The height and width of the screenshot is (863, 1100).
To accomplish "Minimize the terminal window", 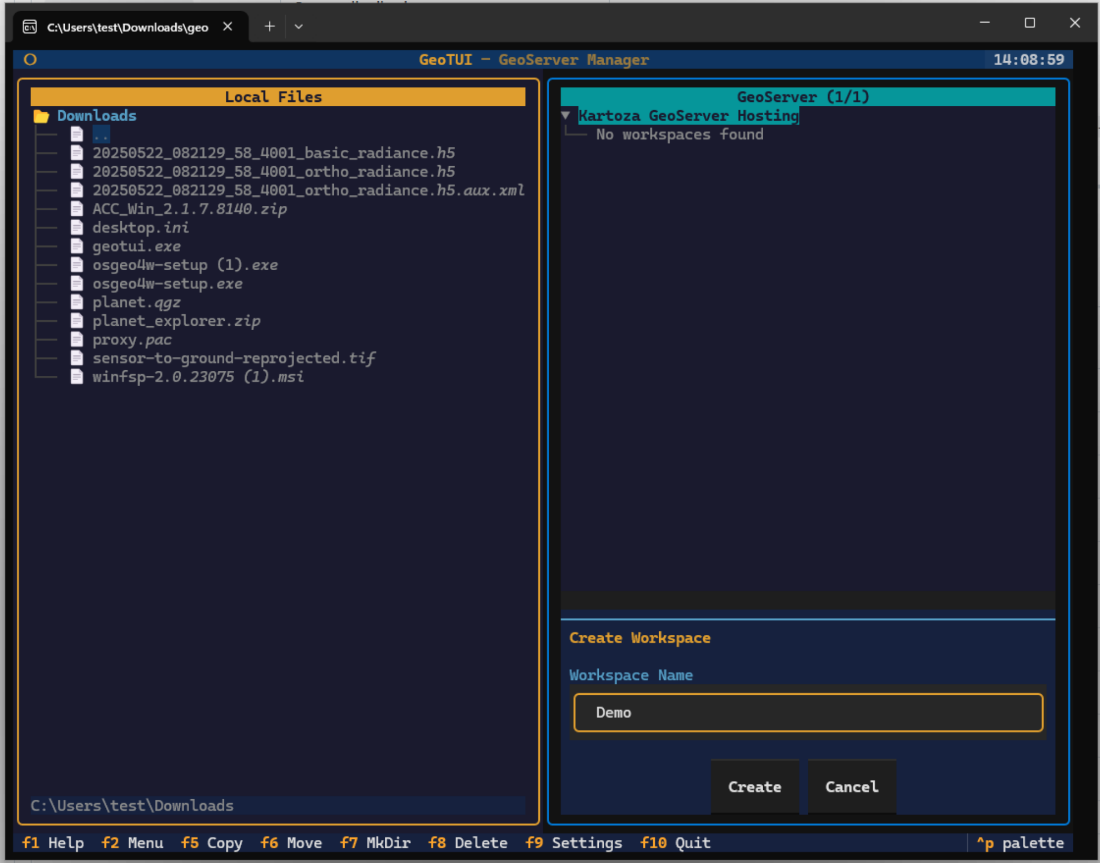I will coord(985,22).
